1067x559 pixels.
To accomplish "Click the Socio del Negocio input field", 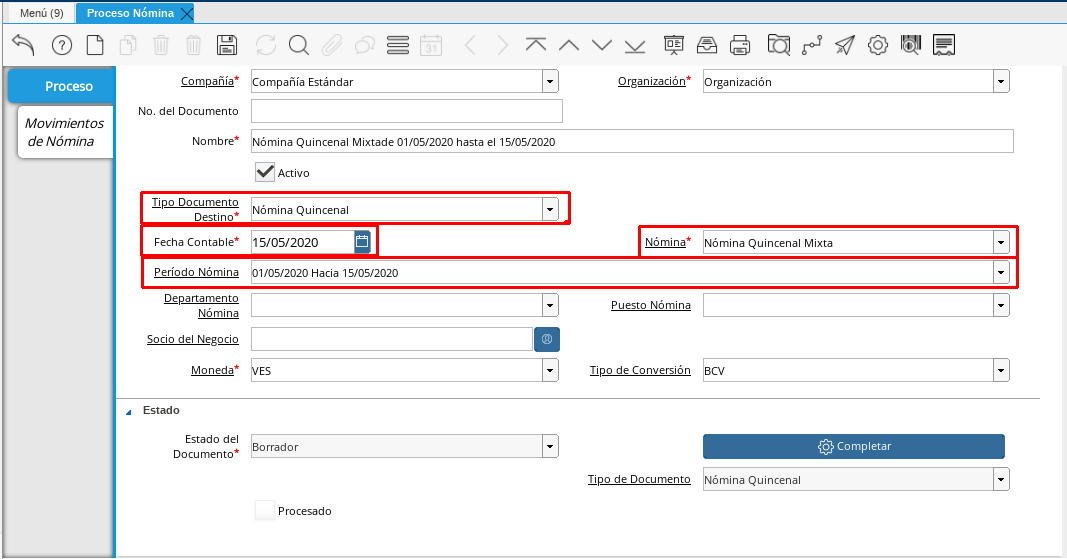I will (392, 339).
